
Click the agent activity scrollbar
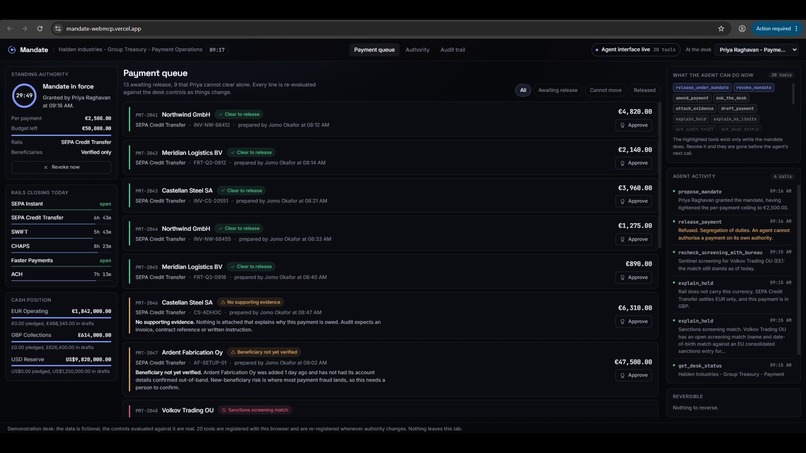click(799, 270)
